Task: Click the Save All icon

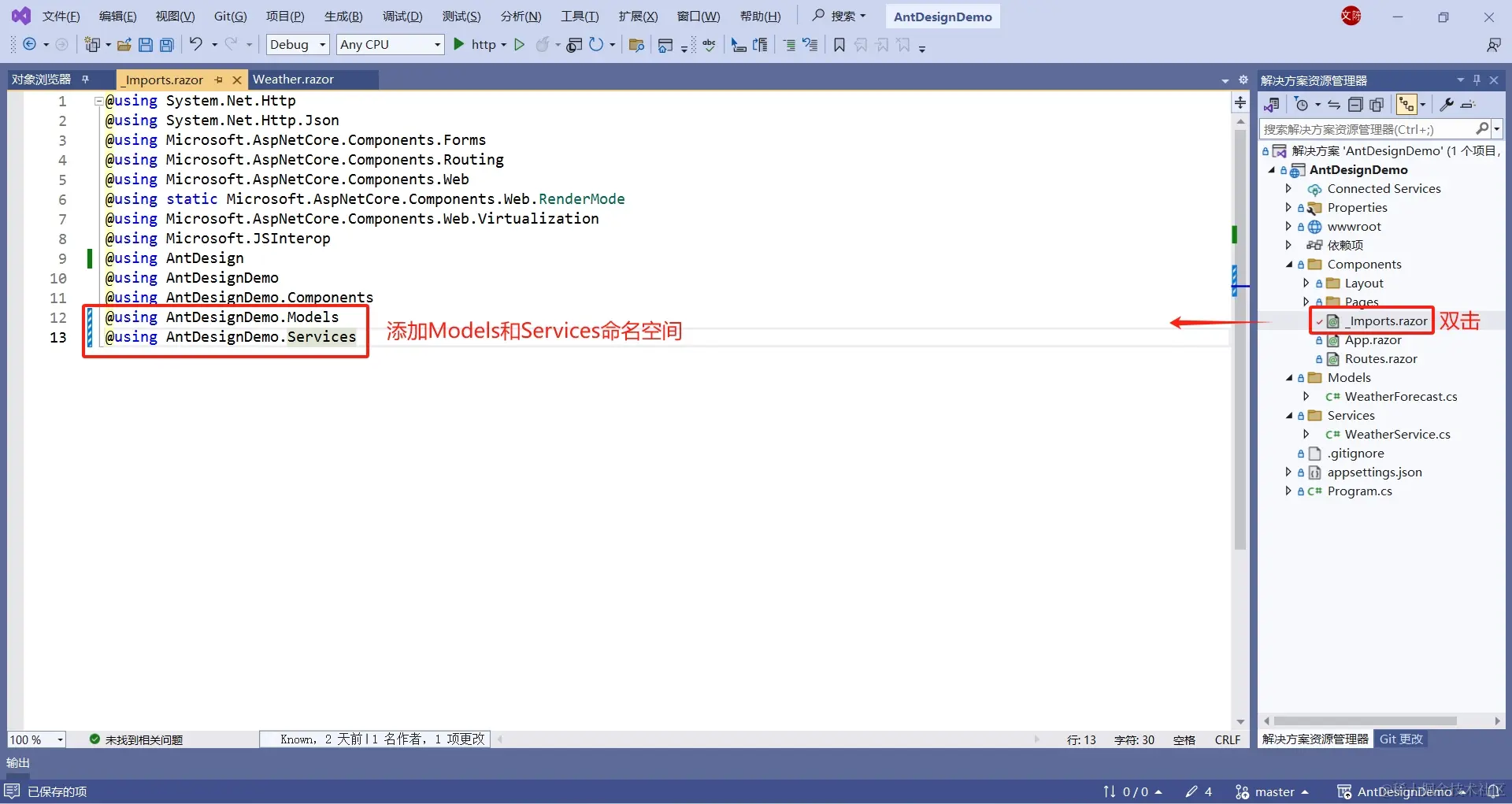Action: pyautogui.click(x=167, y=45)
